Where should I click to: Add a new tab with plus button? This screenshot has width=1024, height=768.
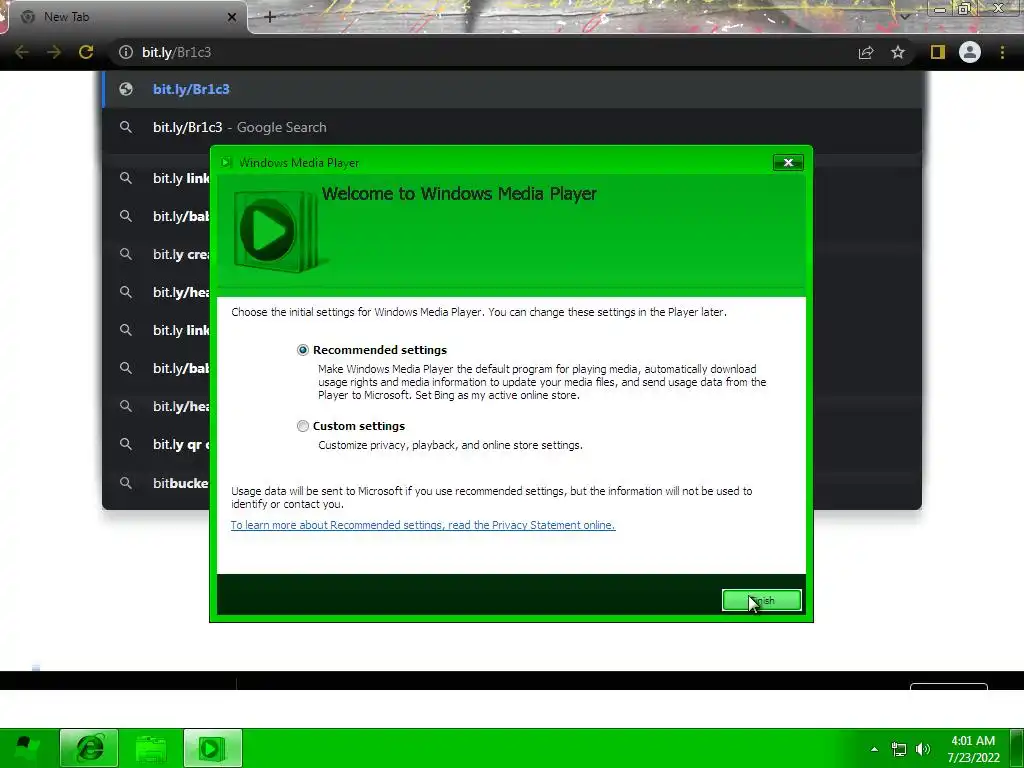pyautogui.click(x=270, y=17)
